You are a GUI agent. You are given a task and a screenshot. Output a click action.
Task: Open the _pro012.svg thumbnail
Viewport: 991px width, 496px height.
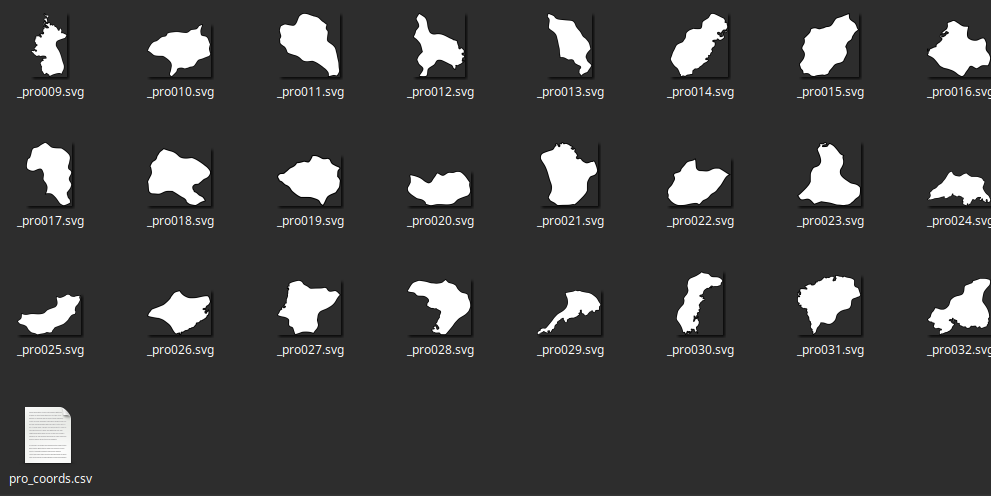pos(440,45)
